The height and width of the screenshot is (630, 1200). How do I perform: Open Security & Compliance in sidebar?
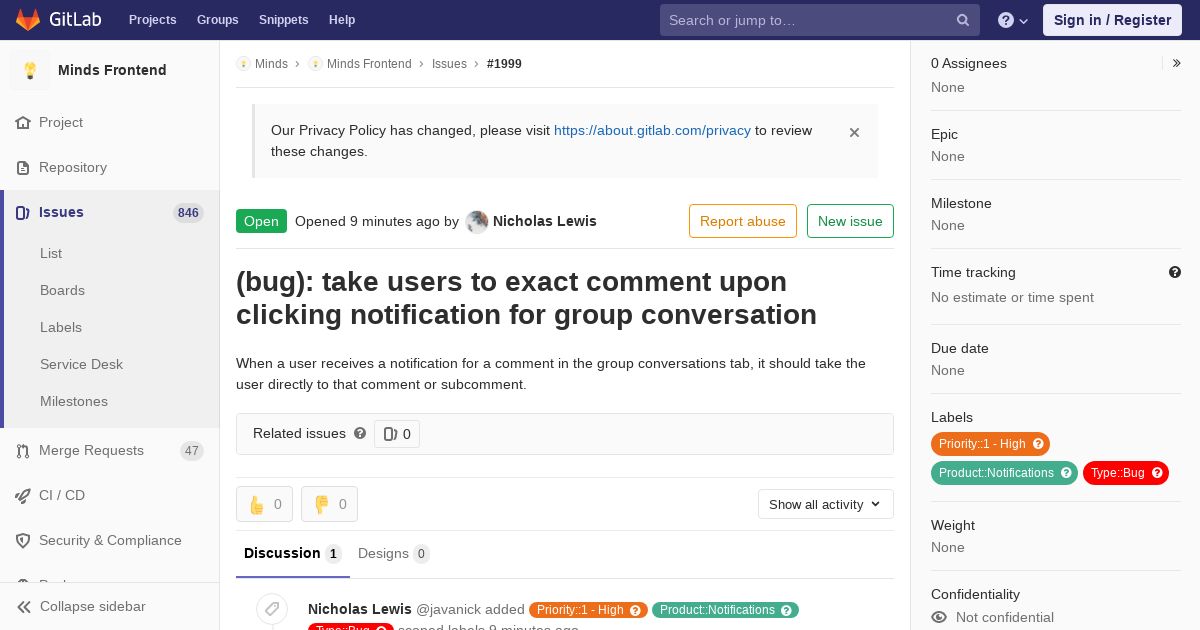[110, 540]
